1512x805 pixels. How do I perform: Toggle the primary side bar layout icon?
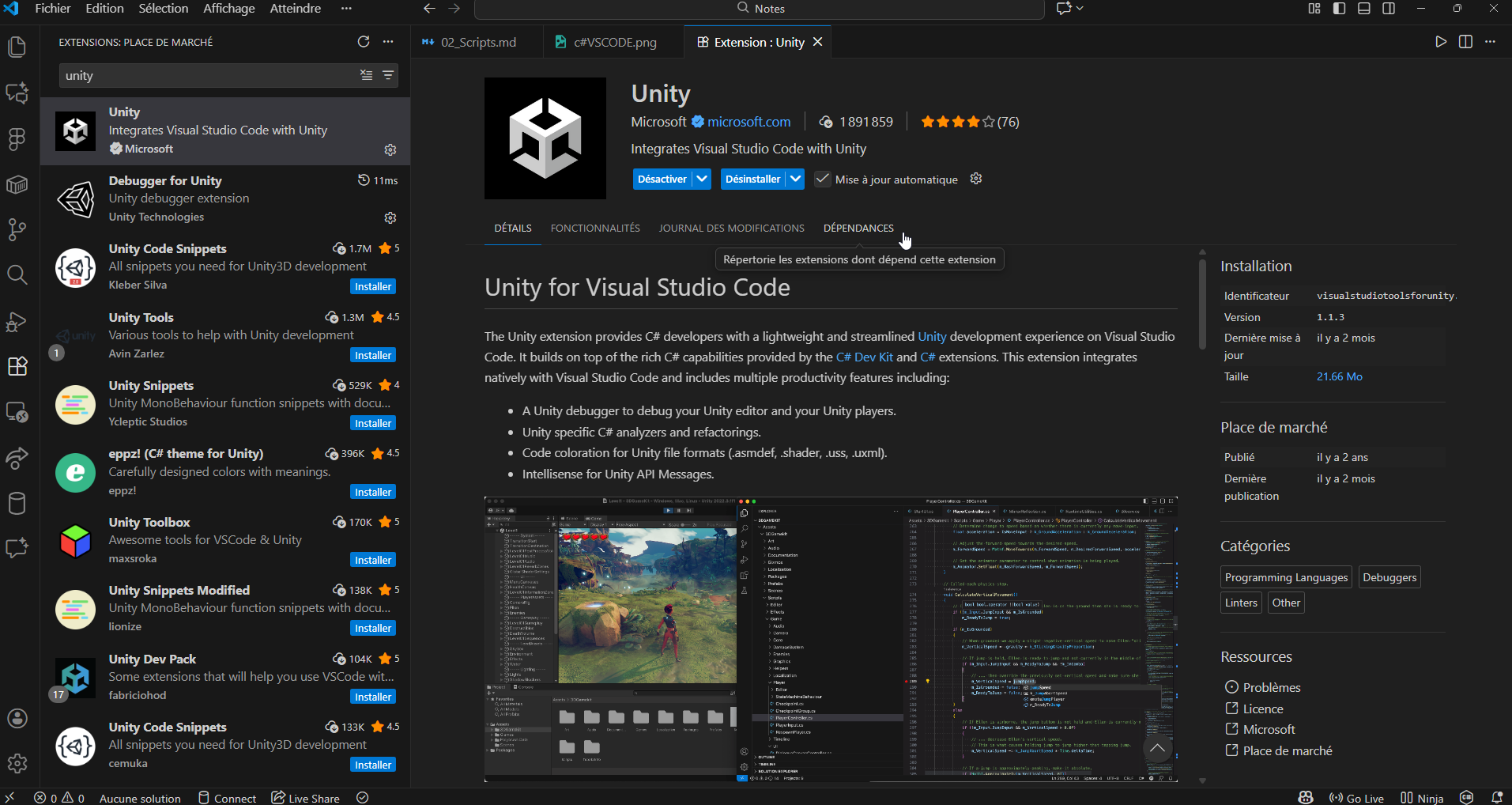(1339, 9)
